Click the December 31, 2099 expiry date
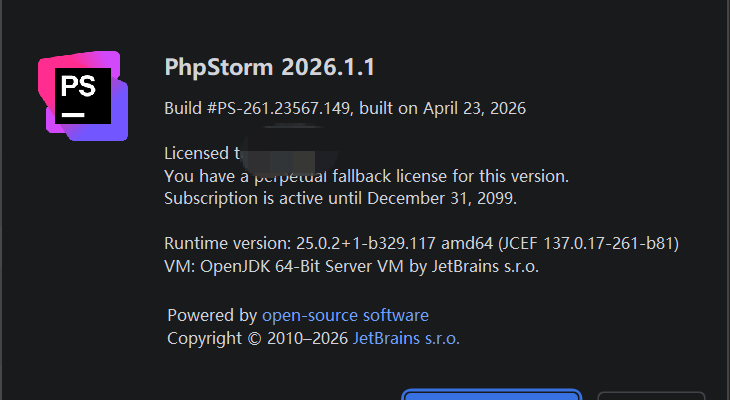 pos(443,198)
